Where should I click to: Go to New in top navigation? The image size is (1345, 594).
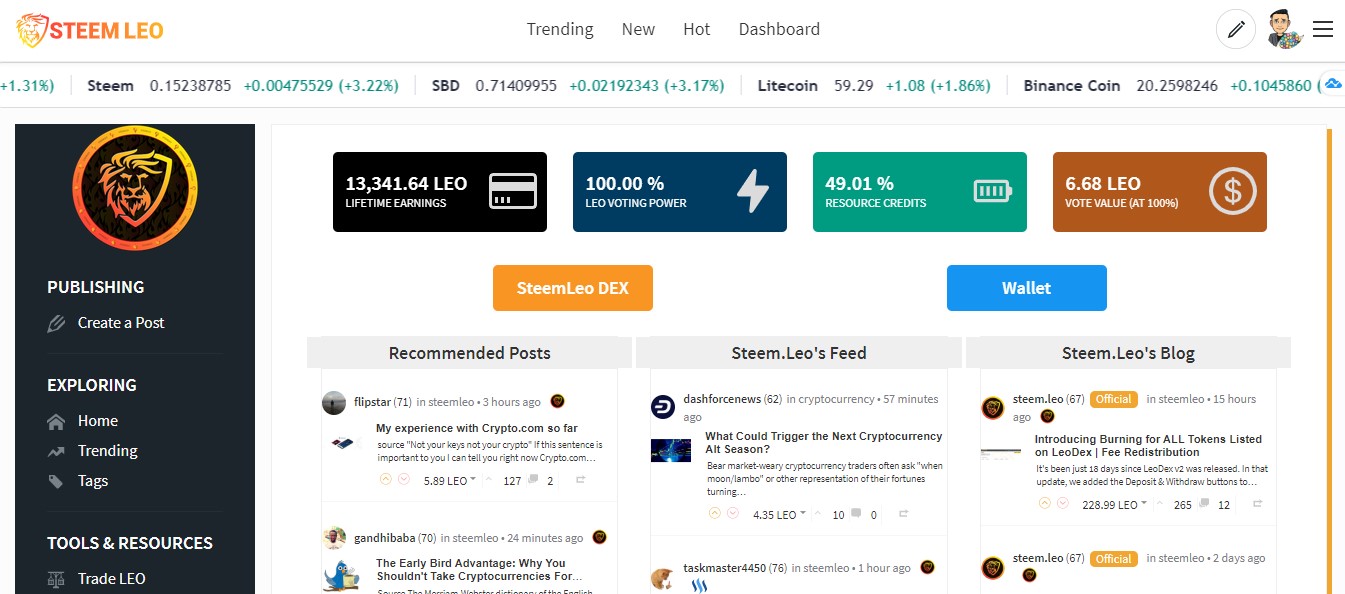(x=638, y=29)
